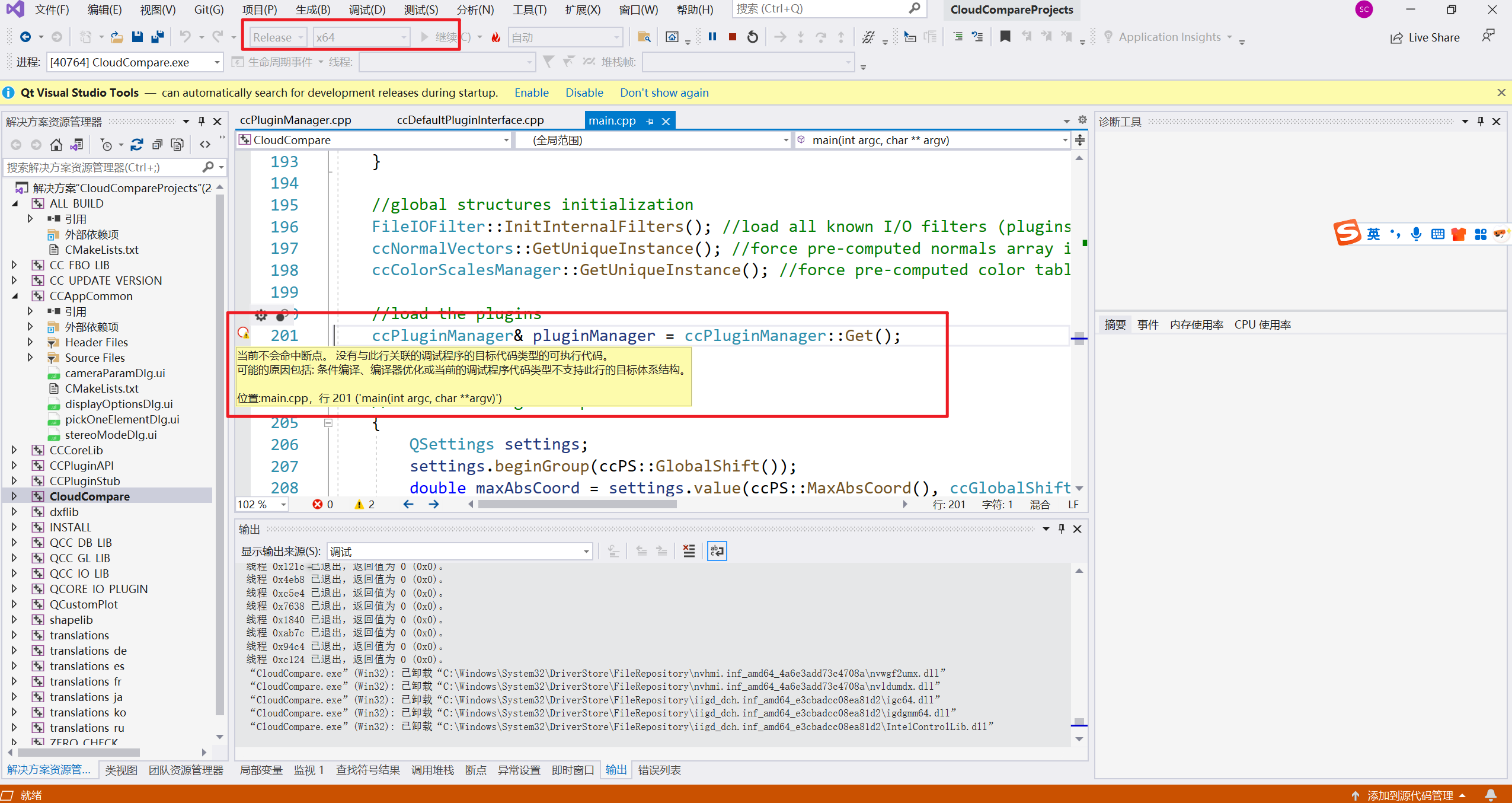
Task: Click the Solution Explorer horizontal scrollbar thumb
Action: pyautogui.click(x=79, y=752)
